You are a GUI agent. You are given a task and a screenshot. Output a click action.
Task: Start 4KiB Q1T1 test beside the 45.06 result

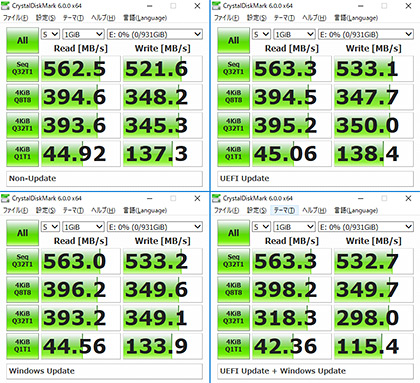coord(233,154)
